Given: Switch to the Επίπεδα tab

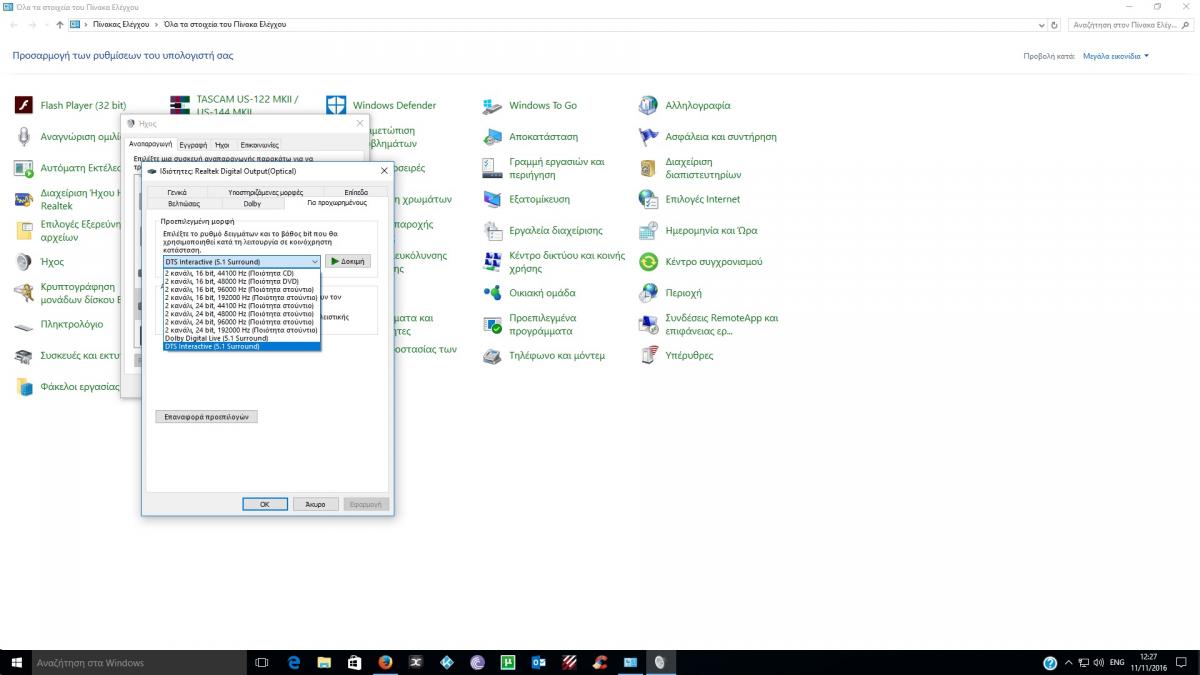Looking at the screenshot, I should (x=355, y=192).
